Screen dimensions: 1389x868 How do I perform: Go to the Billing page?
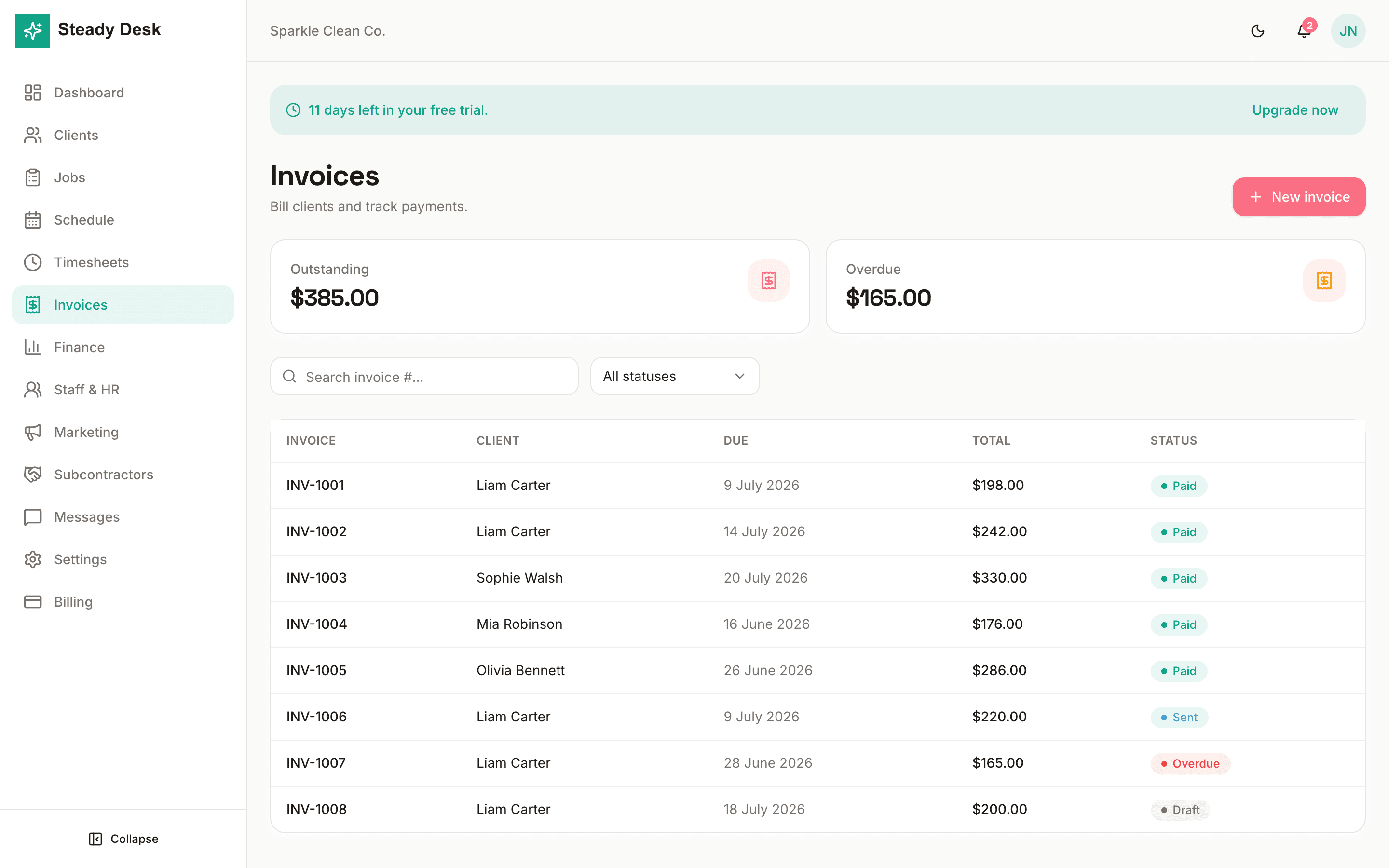(123, 602)
